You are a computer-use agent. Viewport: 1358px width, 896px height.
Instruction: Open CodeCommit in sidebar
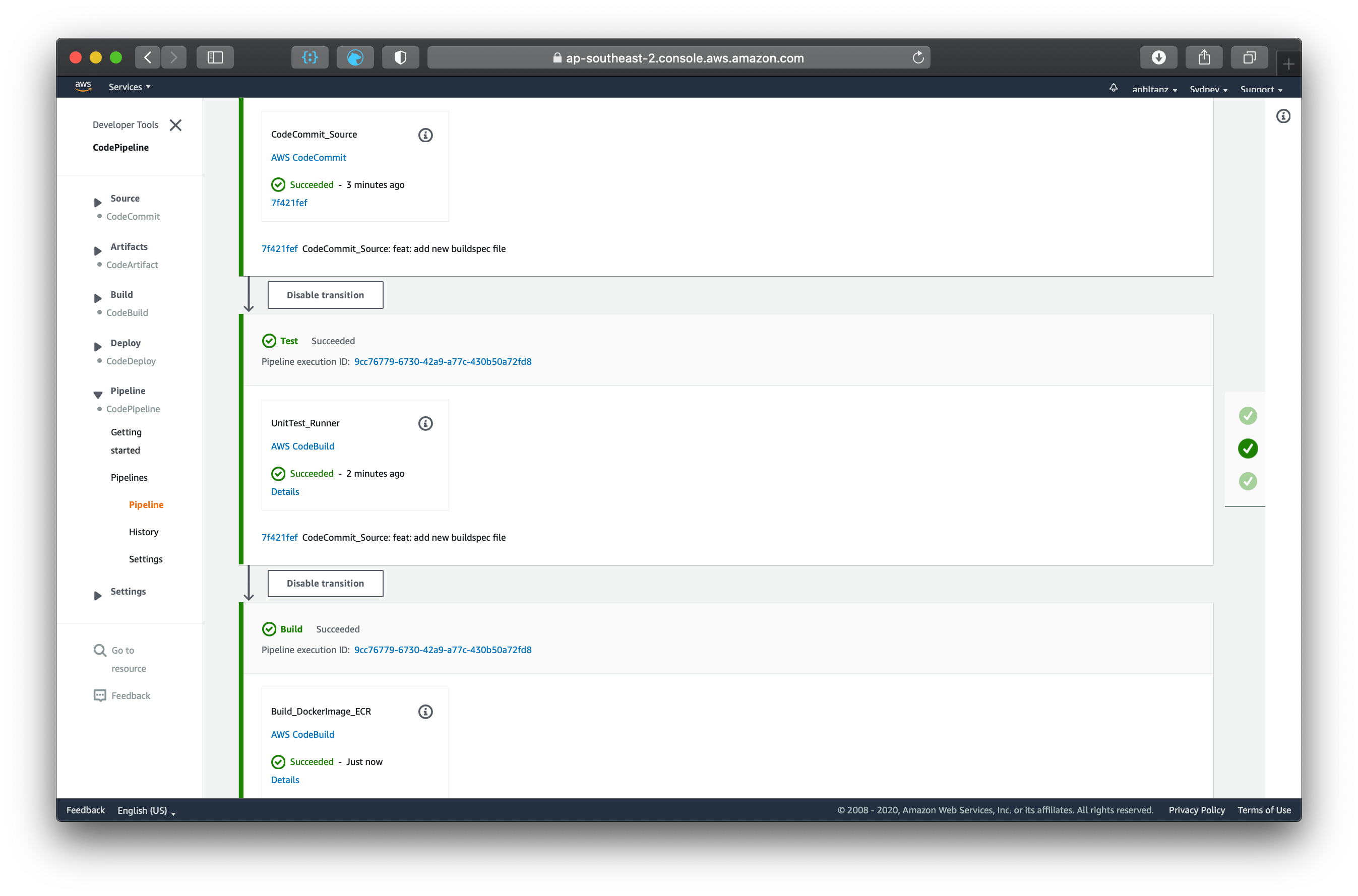coord(133,217)
